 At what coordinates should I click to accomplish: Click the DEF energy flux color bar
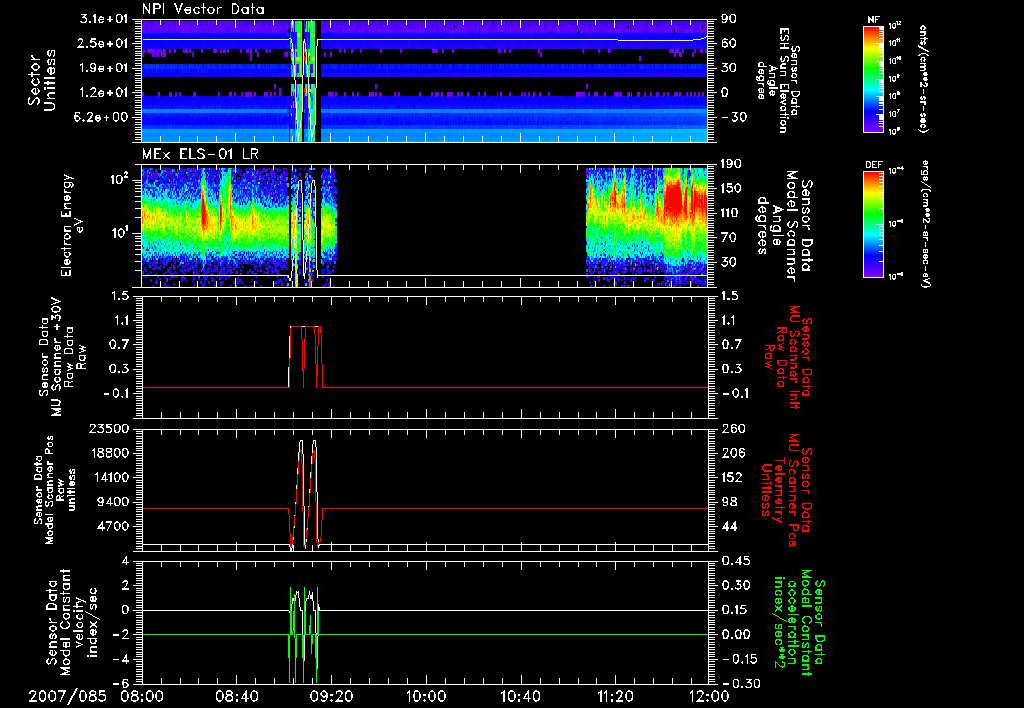click(873, 224)
